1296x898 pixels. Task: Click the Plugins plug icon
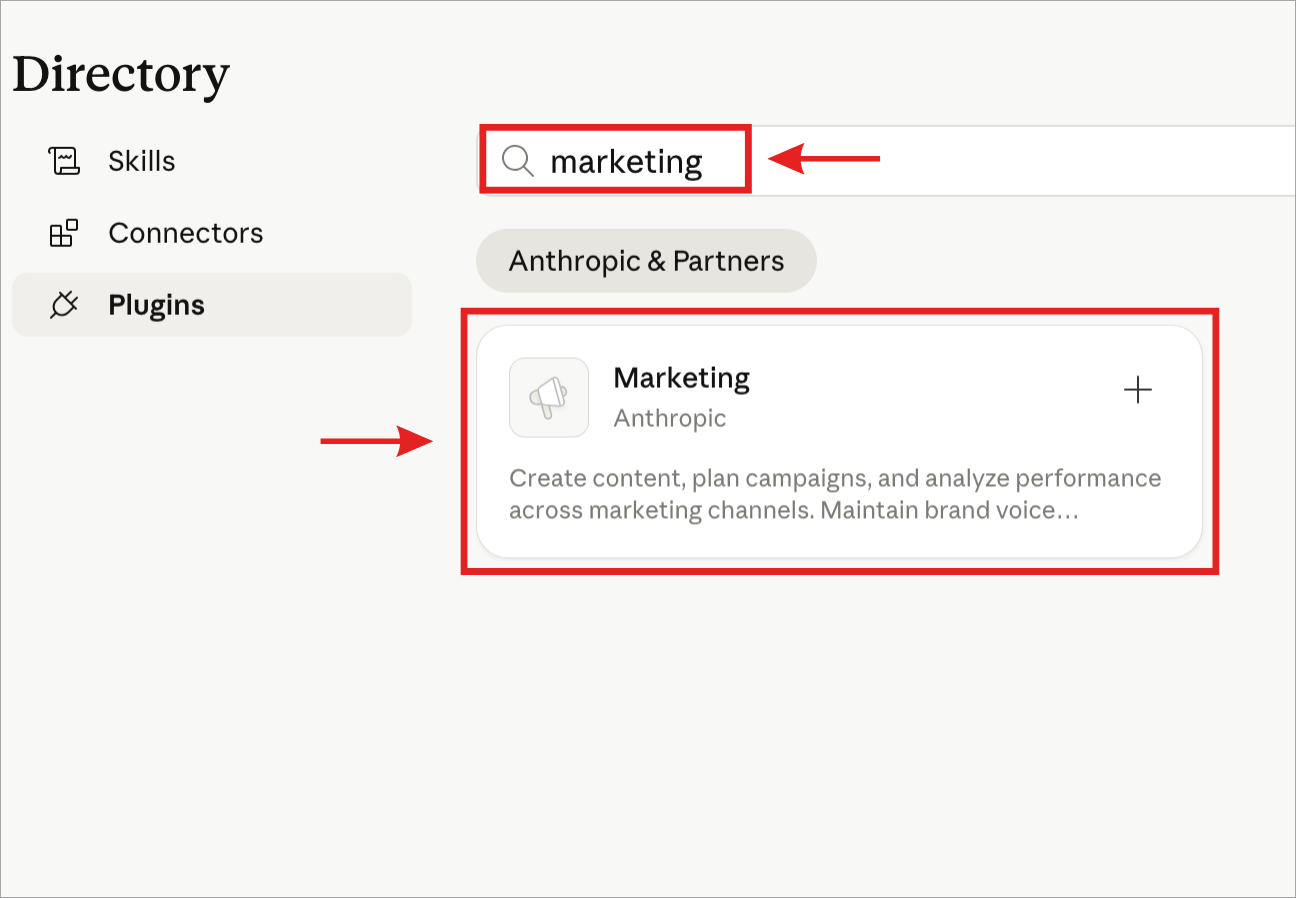click(64, 305)
